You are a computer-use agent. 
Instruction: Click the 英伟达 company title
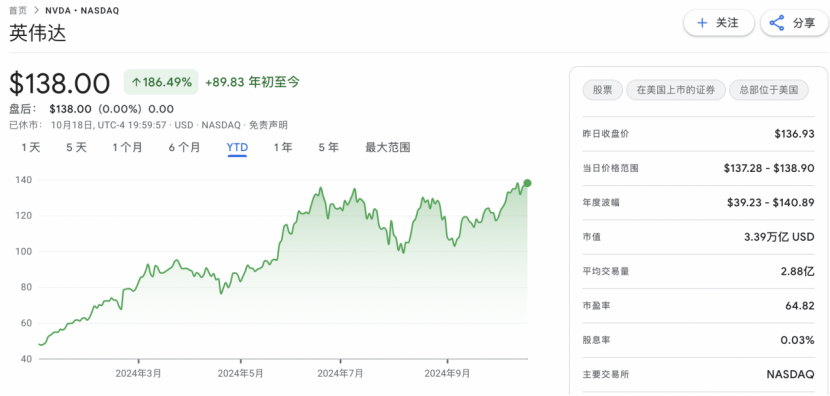point(38,33)
